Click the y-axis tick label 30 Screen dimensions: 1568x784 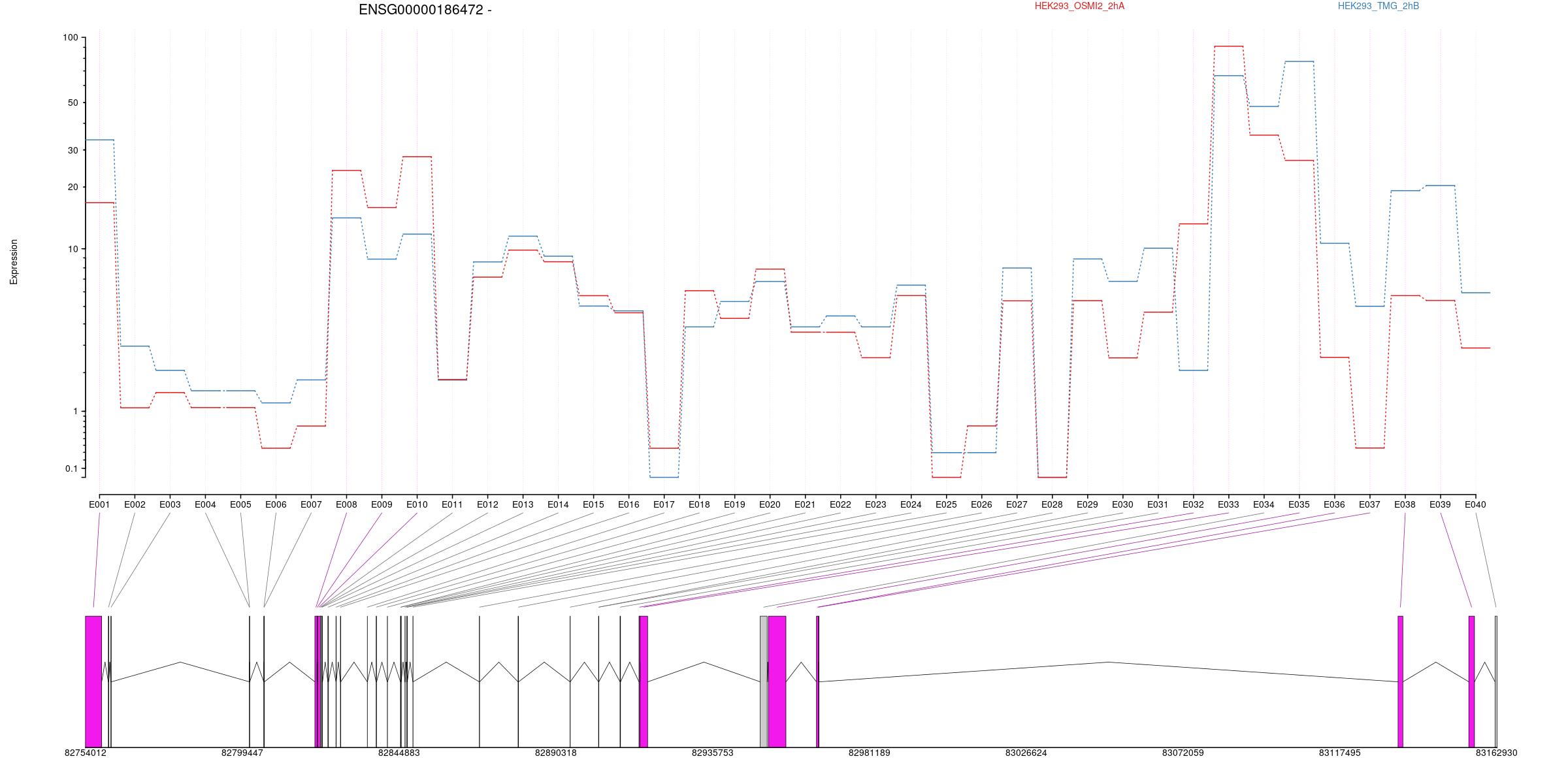click(73, 150)
